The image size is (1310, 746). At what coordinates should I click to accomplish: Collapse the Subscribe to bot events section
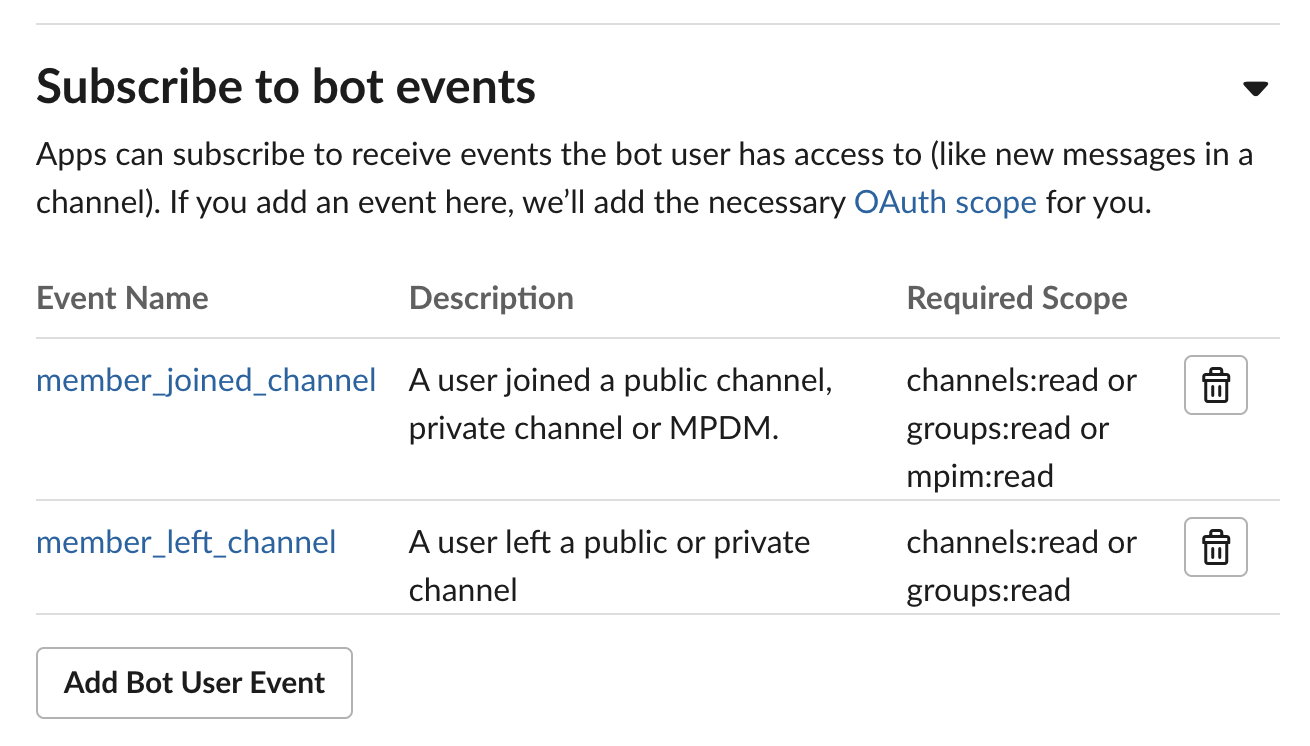pos(1255,89)
